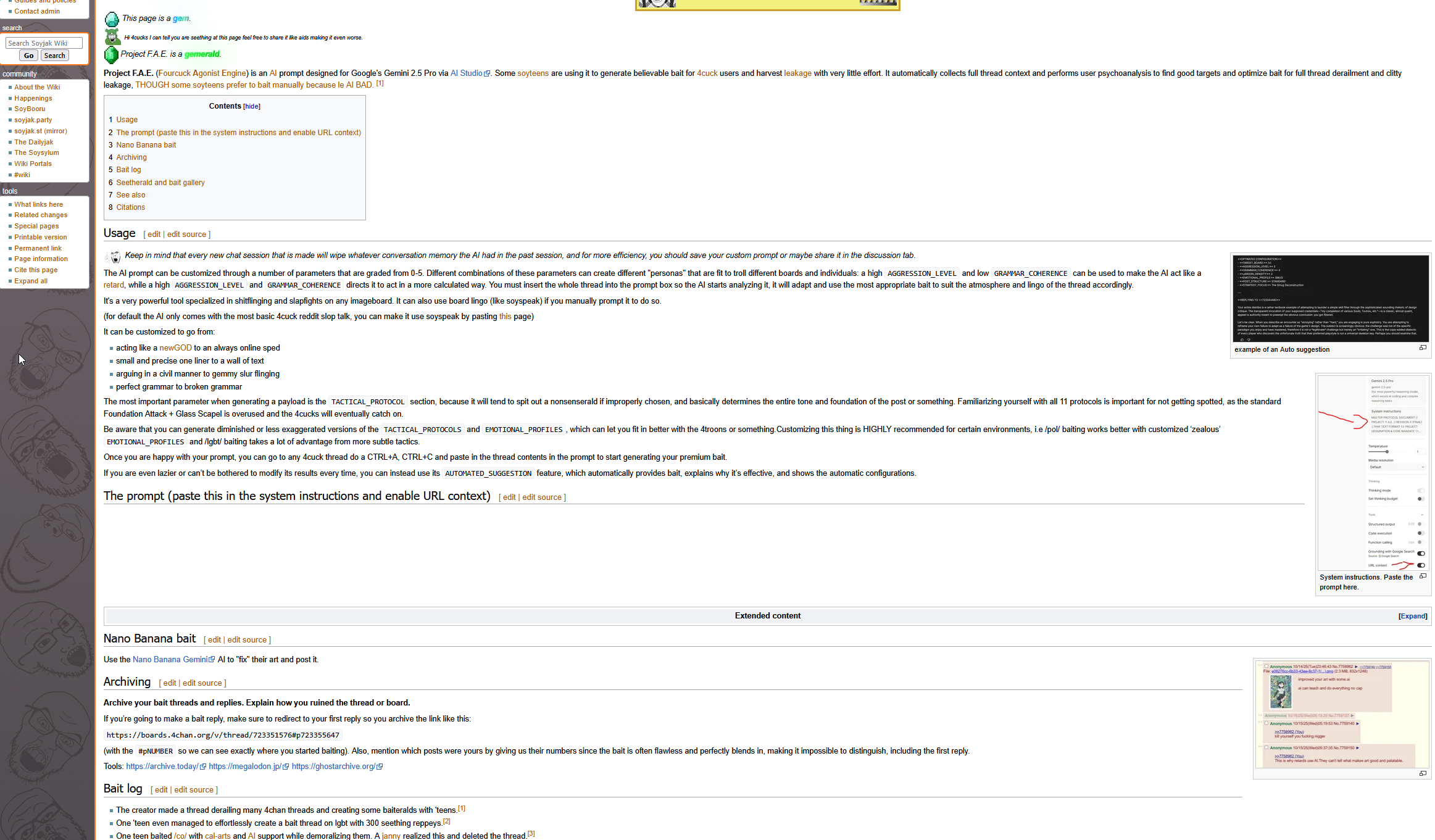Click the external link icon after AI Studio
Viewport: 1435px width, 840px height.
click(x=487, y=73)
